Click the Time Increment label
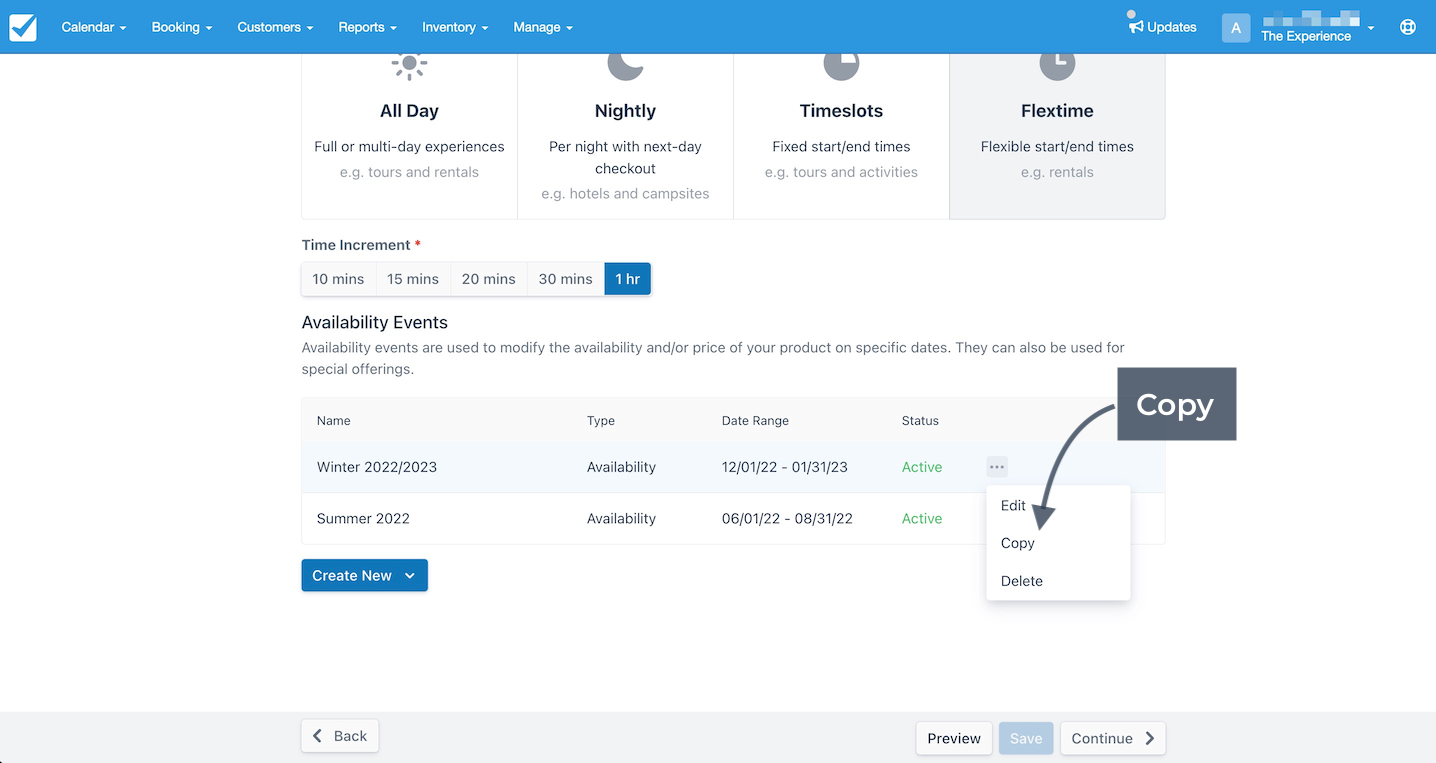 (356, 245)
